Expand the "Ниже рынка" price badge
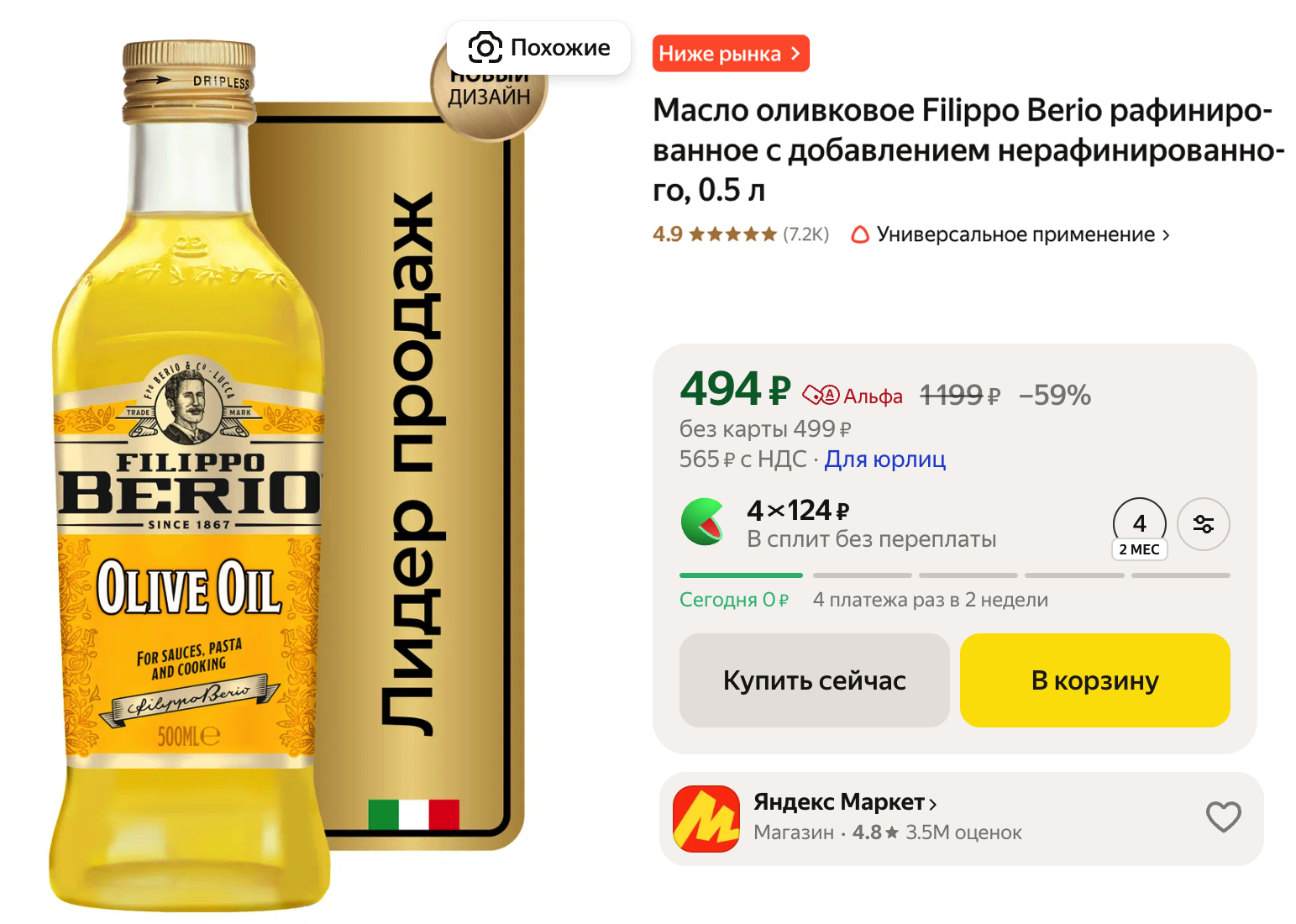The height and width of the screenshot is (924, 1296). [x=731, y=54]
